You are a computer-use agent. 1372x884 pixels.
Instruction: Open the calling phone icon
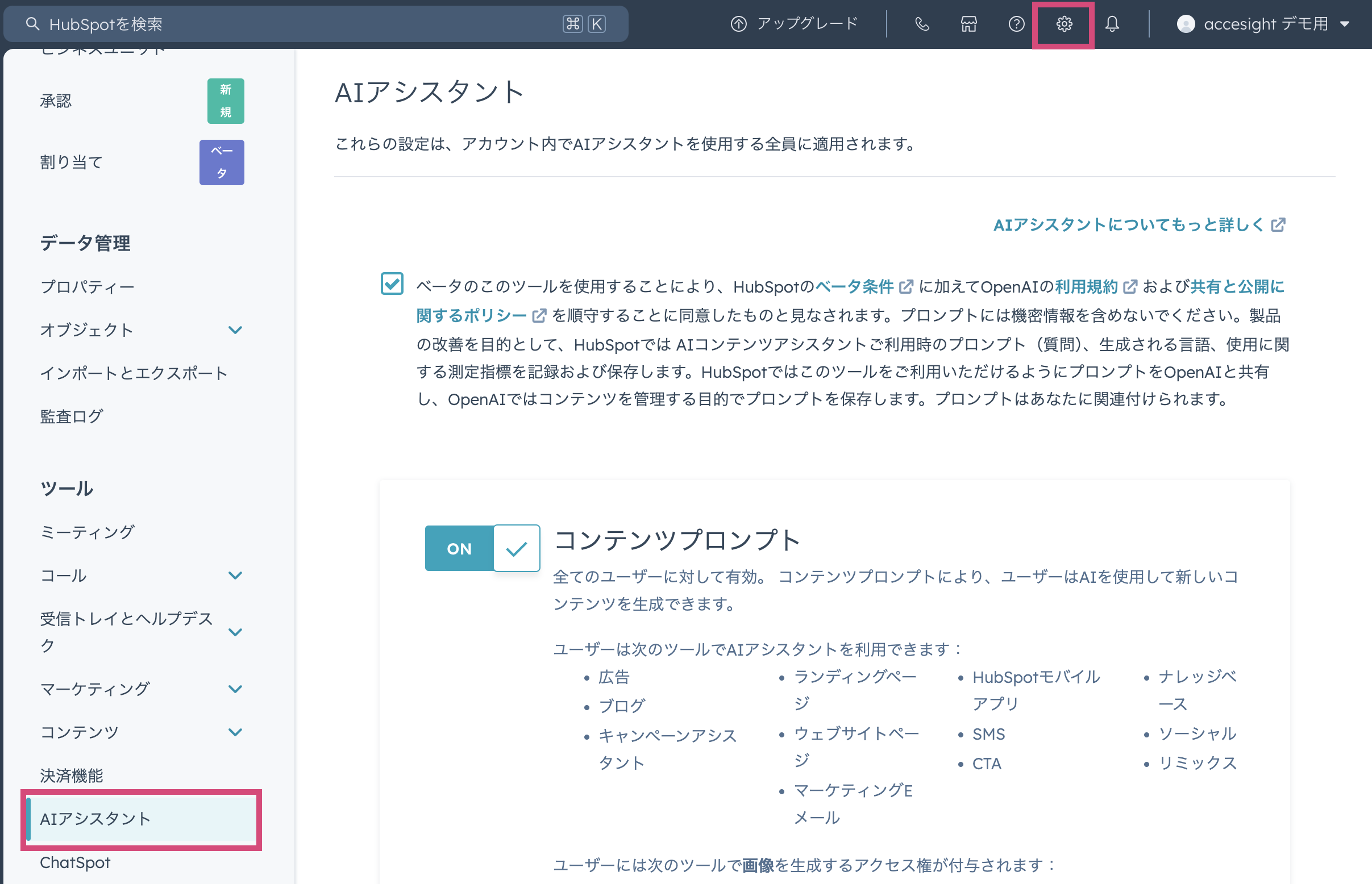922,24
